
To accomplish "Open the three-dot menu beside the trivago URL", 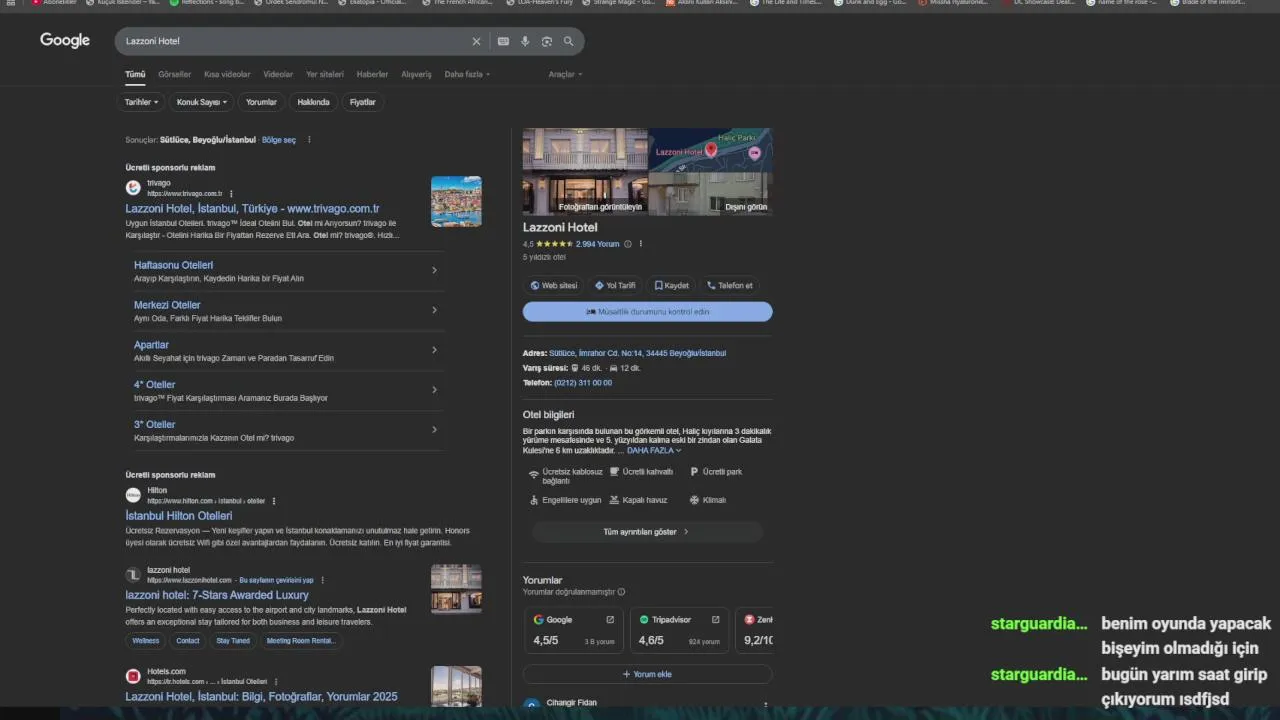I will [231, 193].
